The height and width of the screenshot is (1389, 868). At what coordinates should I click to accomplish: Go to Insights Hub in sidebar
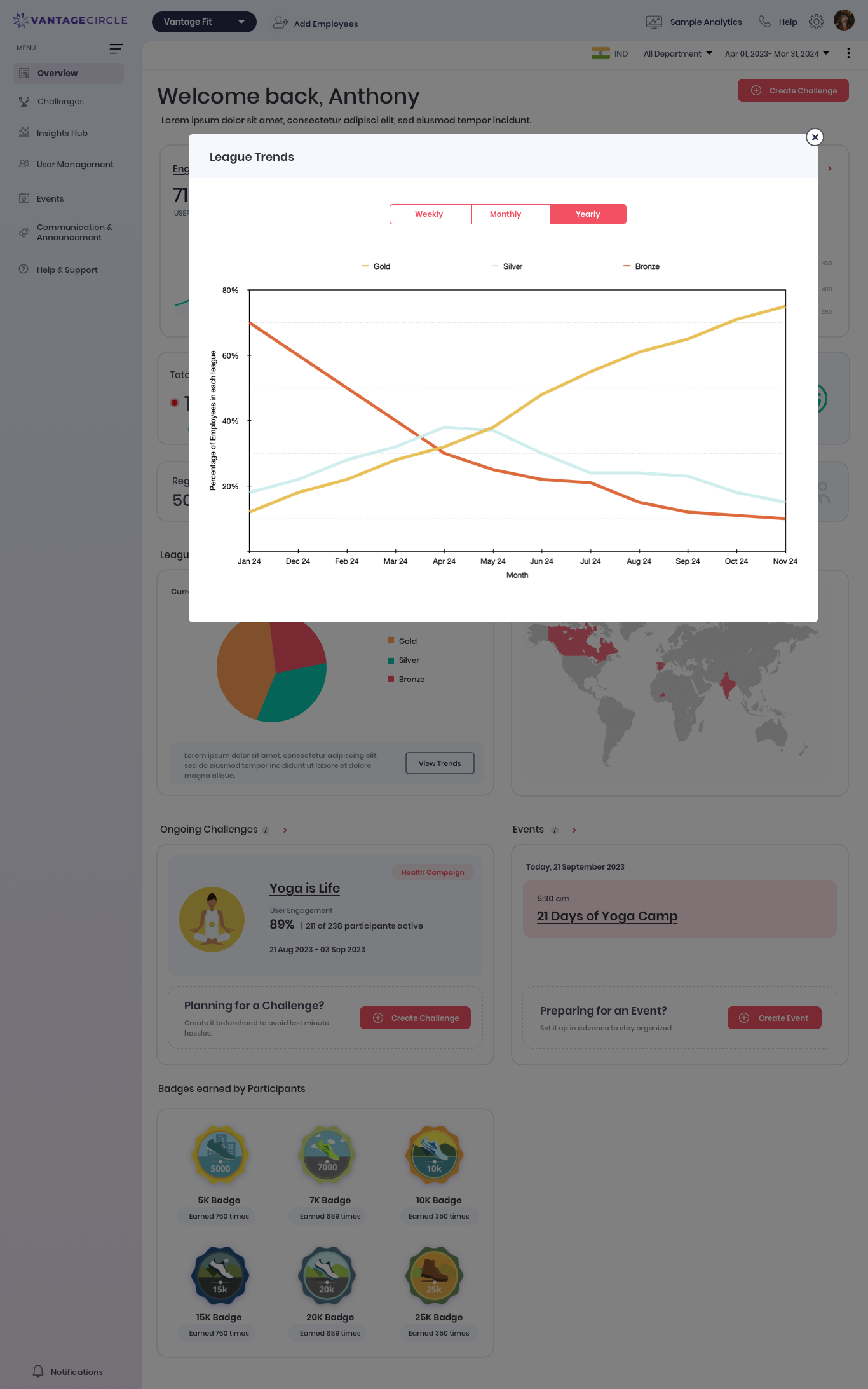point(62,133)
